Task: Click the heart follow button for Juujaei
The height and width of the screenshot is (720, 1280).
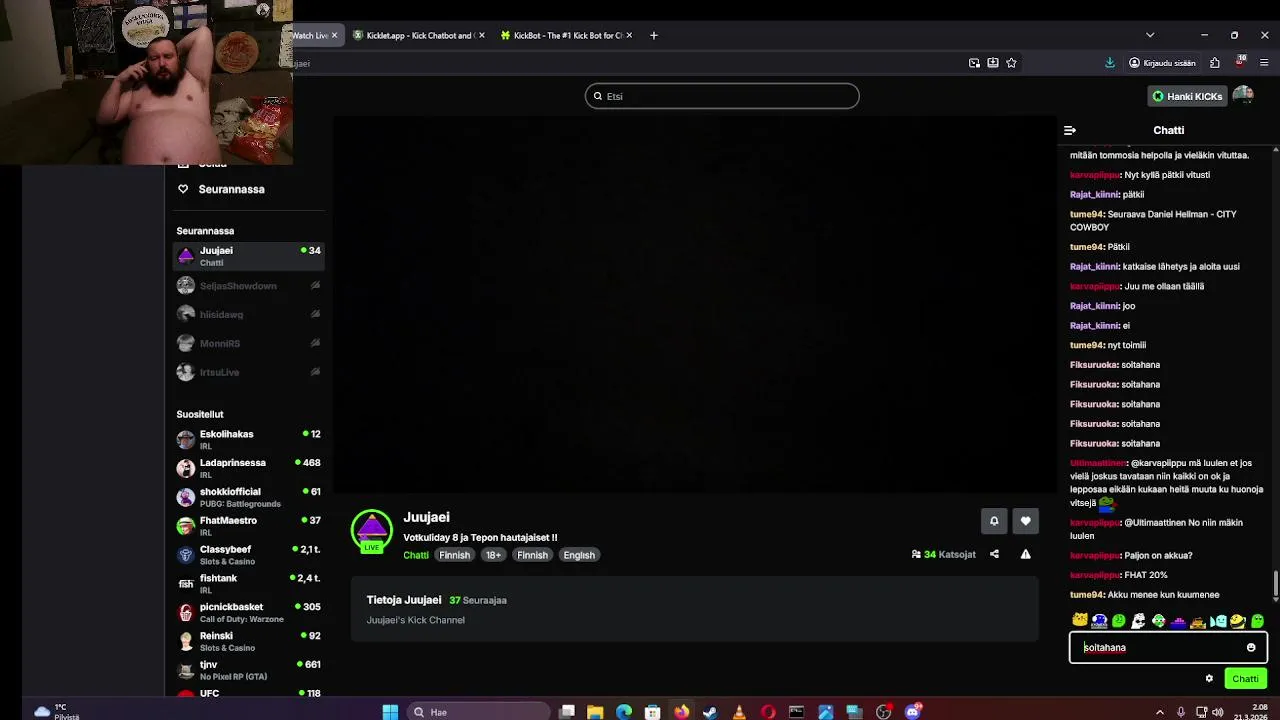Action: pos(1025,521)
